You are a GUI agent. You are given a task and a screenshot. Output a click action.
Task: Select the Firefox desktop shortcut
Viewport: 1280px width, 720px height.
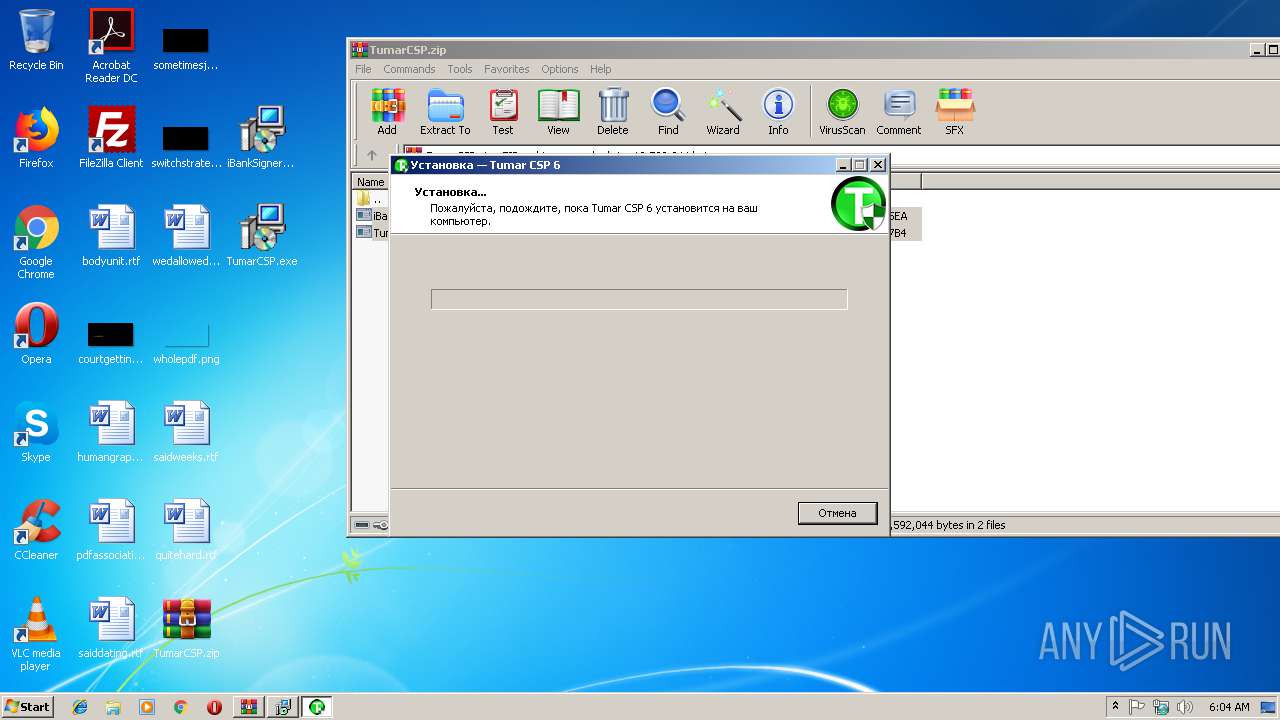[x=36, y=138]
